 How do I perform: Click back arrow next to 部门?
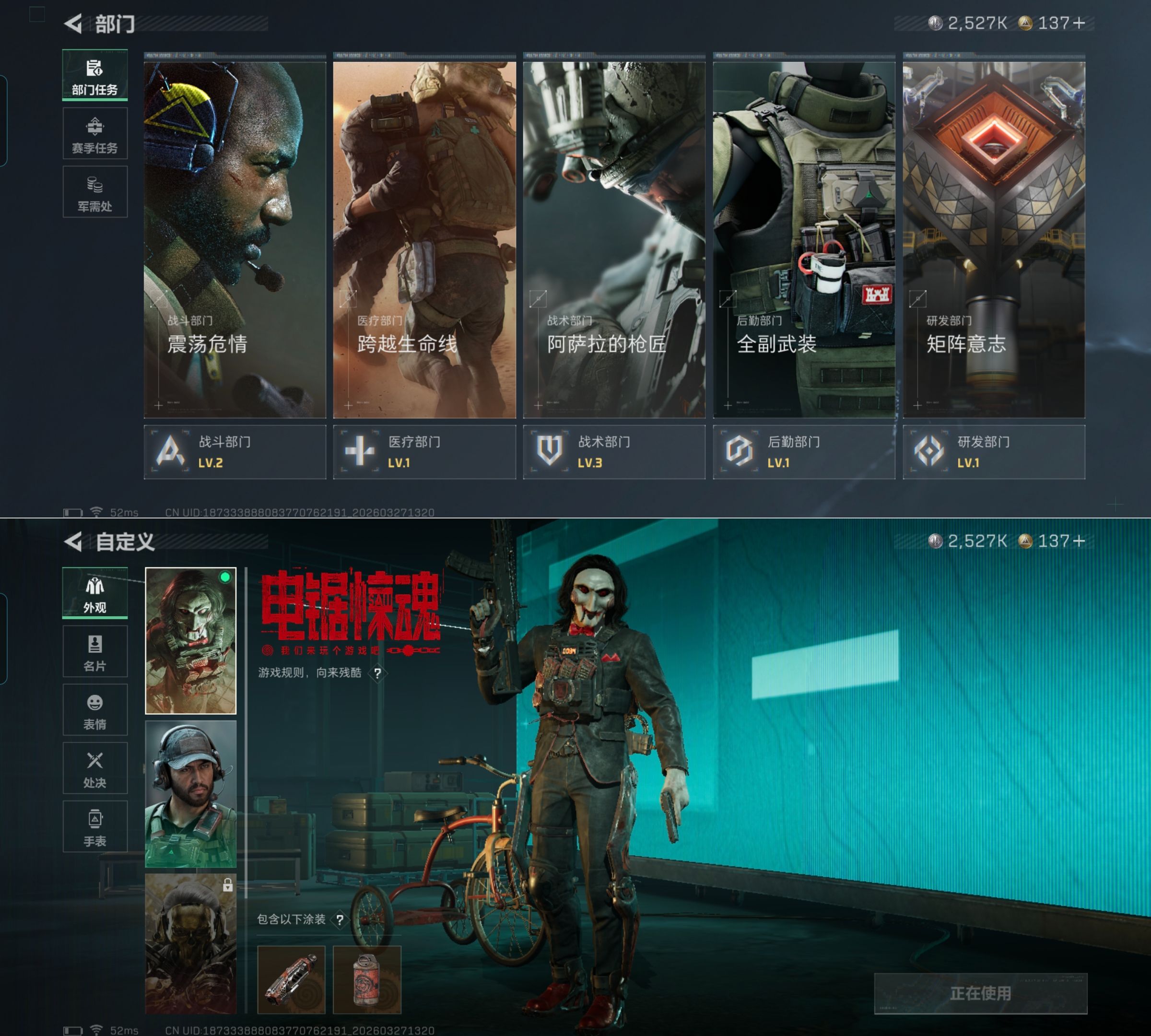[73, 24]
